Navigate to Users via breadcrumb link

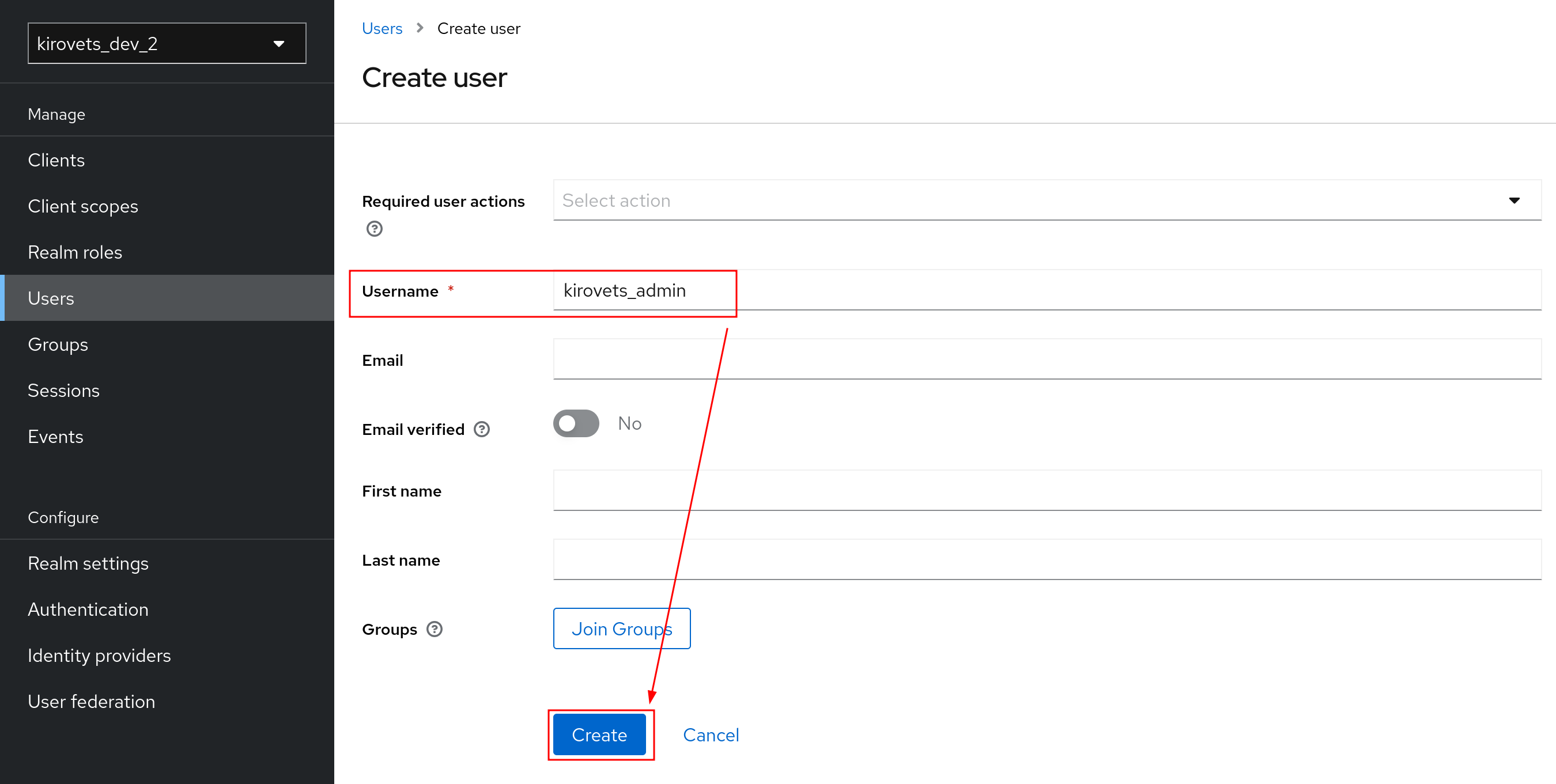[382, 28]
